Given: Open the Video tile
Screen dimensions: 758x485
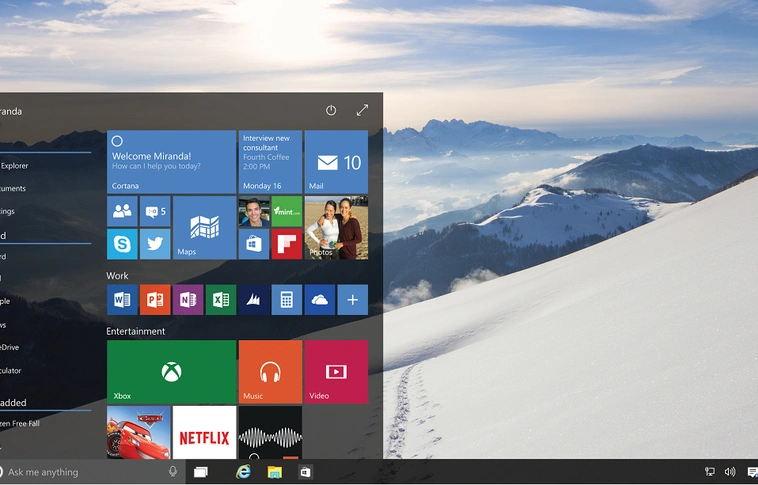Looking at the screenshot, I should point(336,372).
